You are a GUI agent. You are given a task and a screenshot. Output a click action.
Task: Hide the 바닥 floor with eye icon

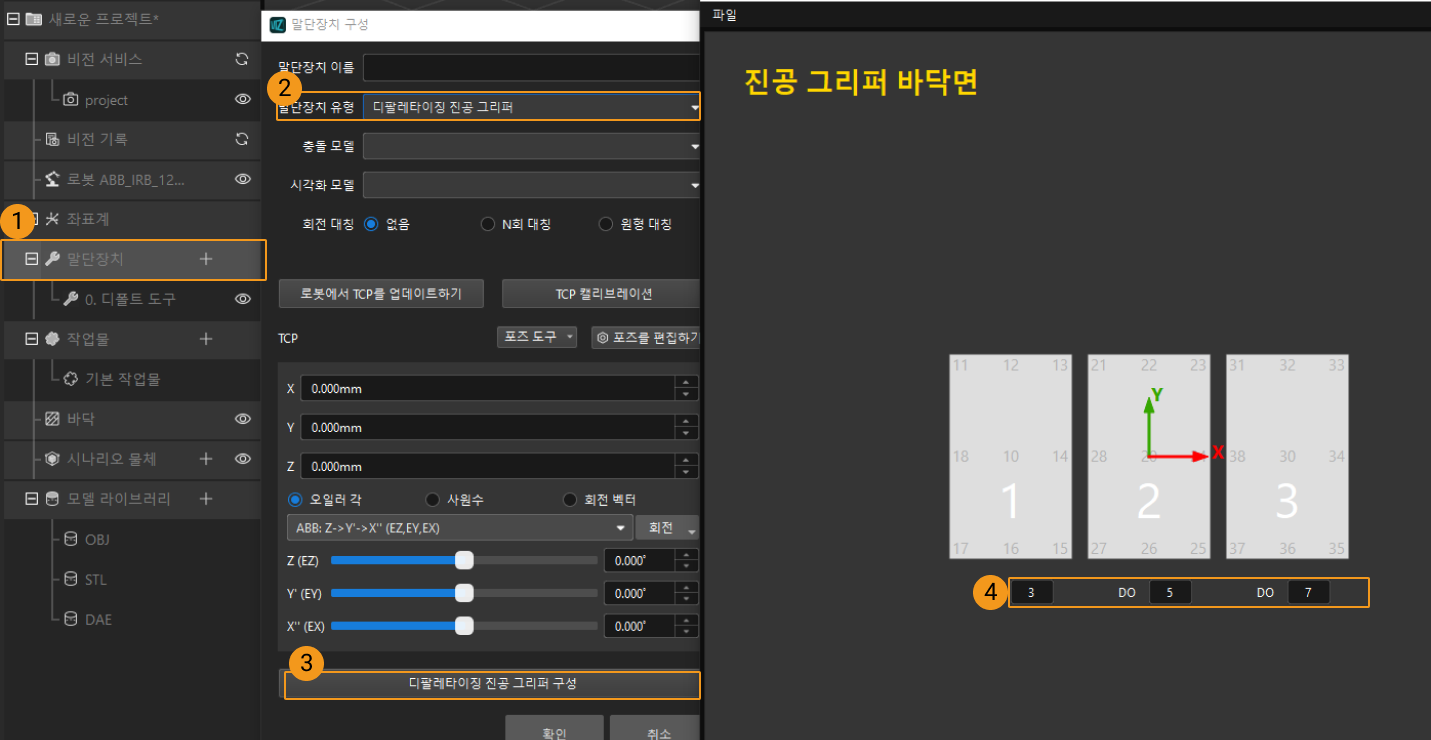(241, 419)
